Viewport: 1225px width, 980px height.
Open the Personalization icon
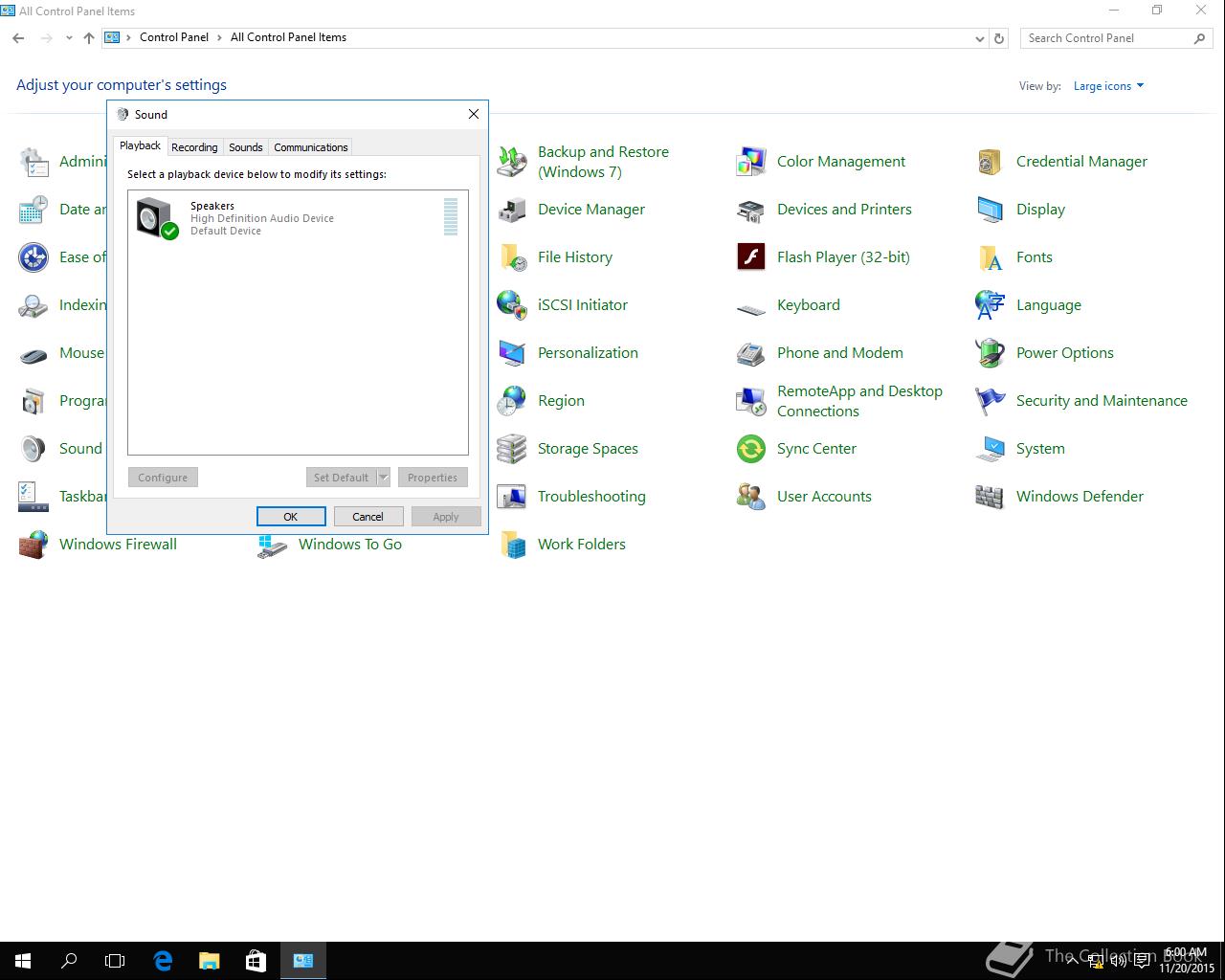pos(512,353)
